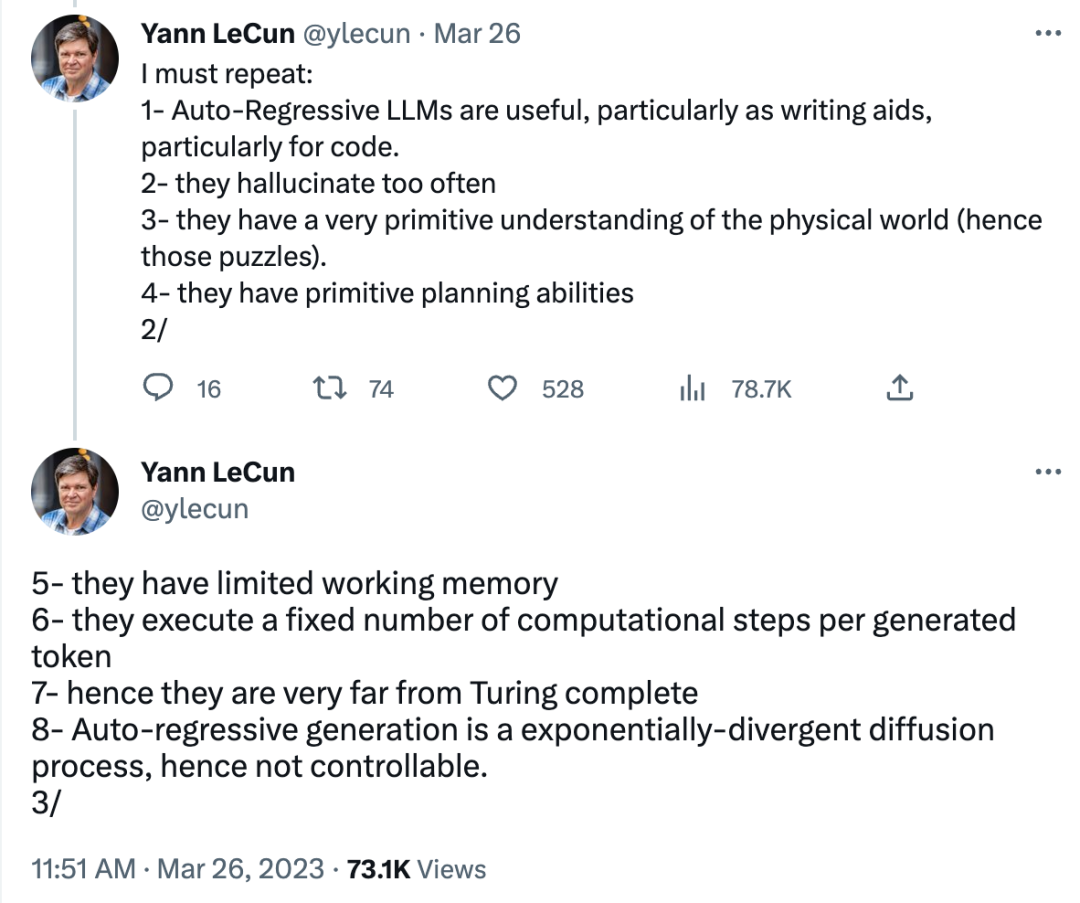This screenshot has height=903, width=1080.
Task: Open three-dot menu on second tweet
Action: (x=1048, y=472)
